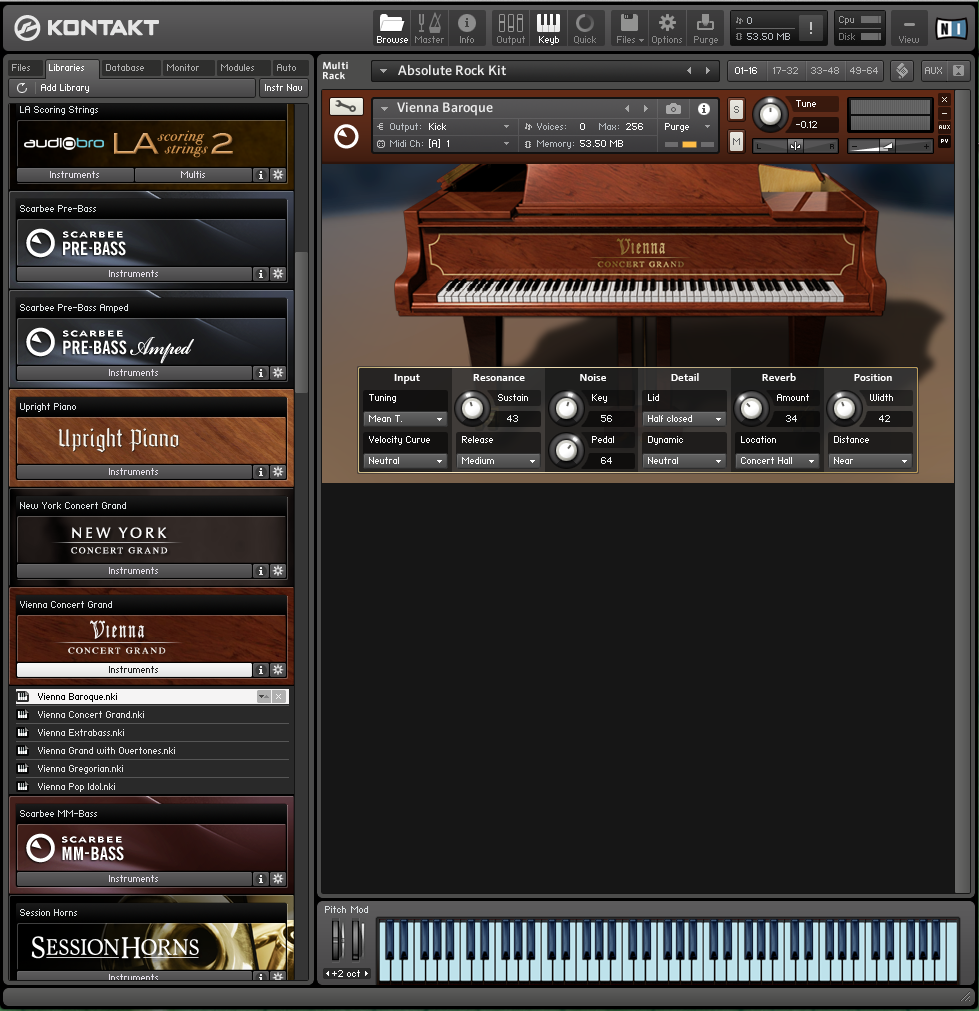The image size is (979, 1011).
Task: Open info for Scarbee MM-Bass library
Action: 261,879
